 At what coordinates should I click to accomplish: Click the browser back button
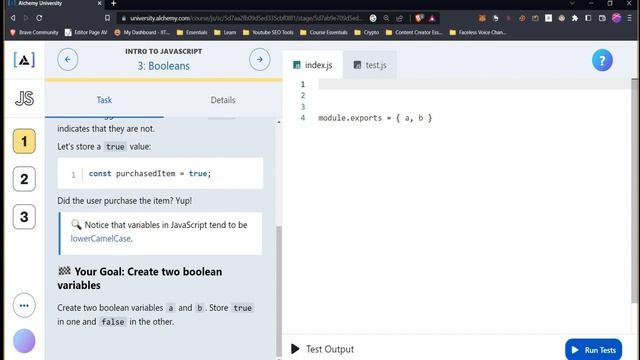click(13, 18)
